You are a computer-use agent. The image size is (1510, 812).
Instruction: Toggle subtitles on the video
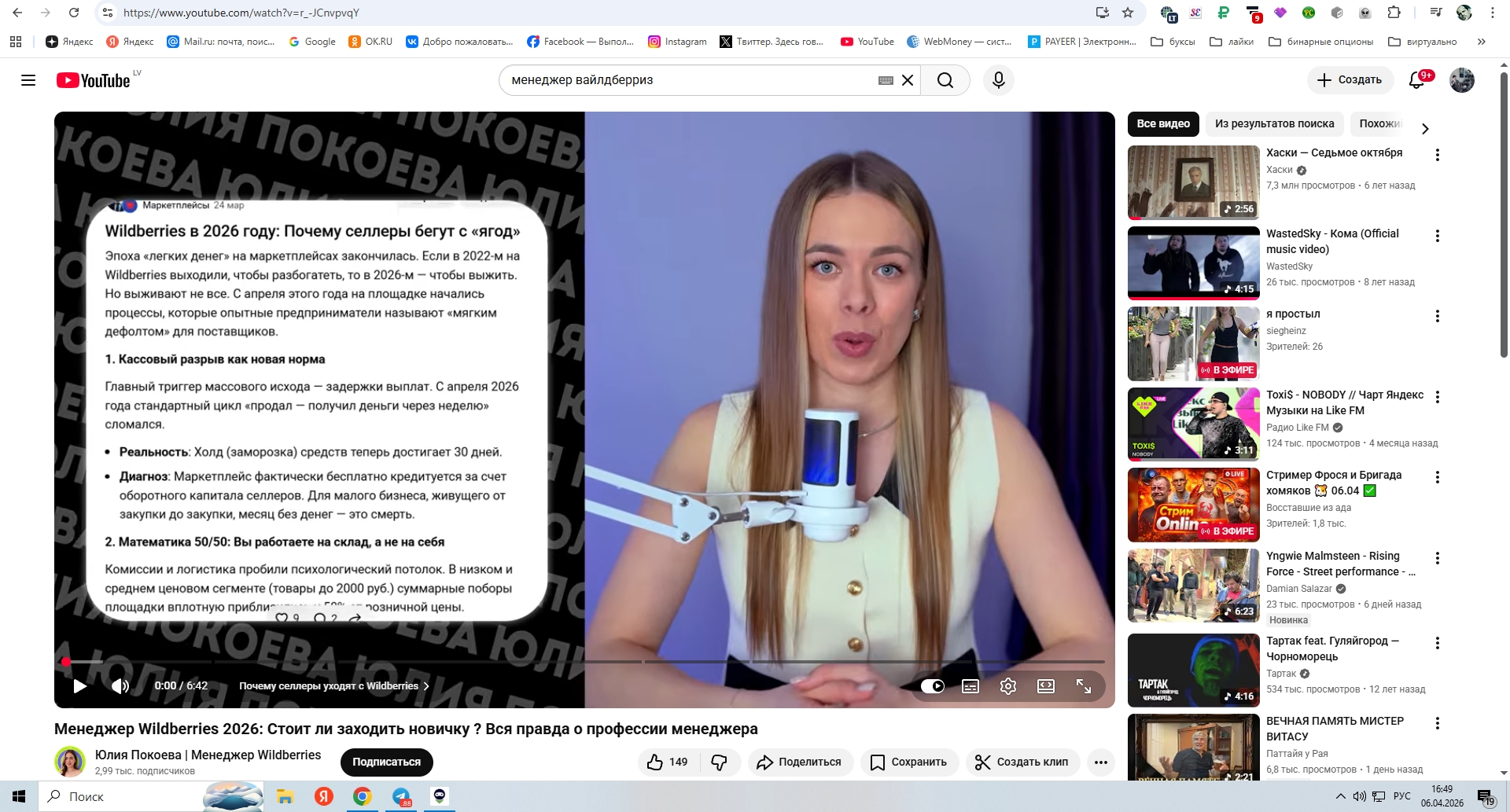point(970,686)
